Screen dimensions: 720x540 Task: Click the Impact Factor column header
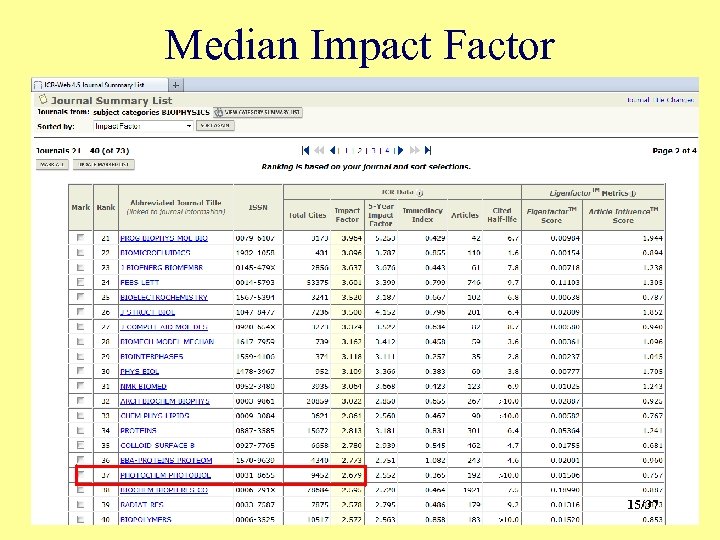347,215
